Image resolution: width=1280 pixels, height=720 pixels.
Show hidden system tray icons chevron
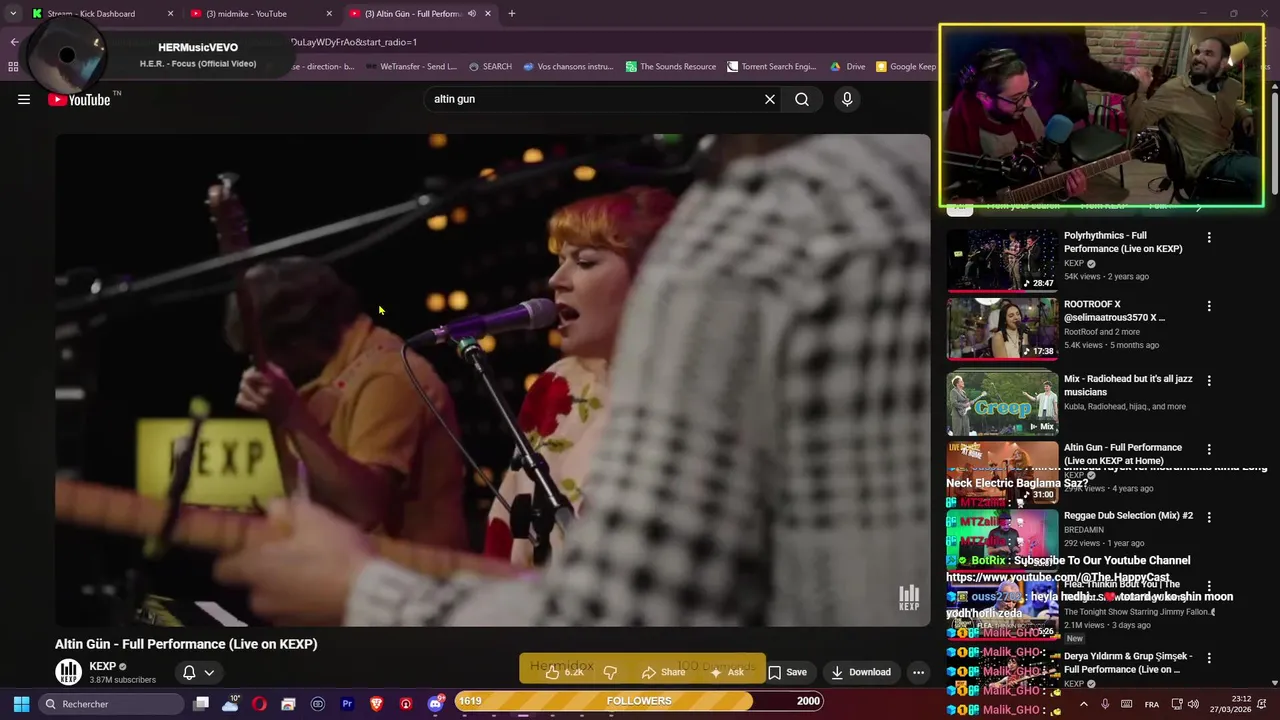click(1084, 704)
